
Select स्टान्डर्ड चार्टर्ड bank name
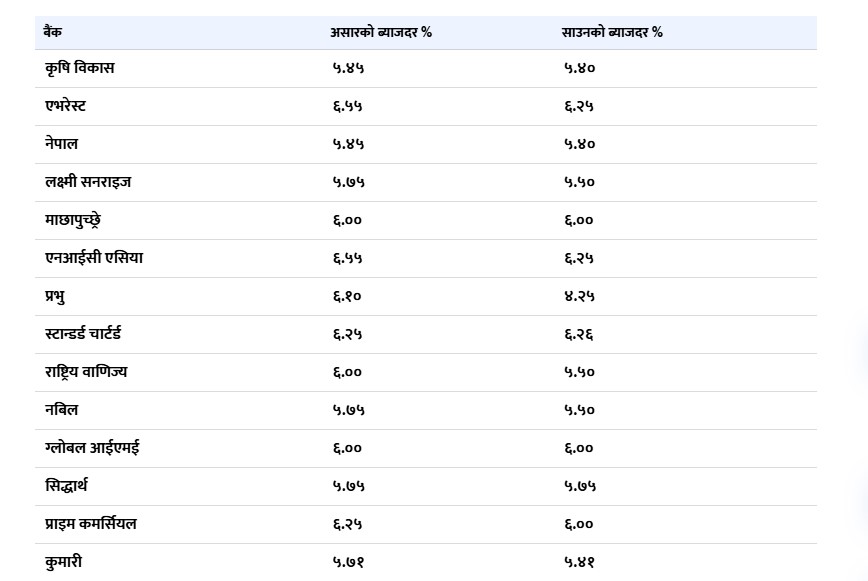click(83, 334)
